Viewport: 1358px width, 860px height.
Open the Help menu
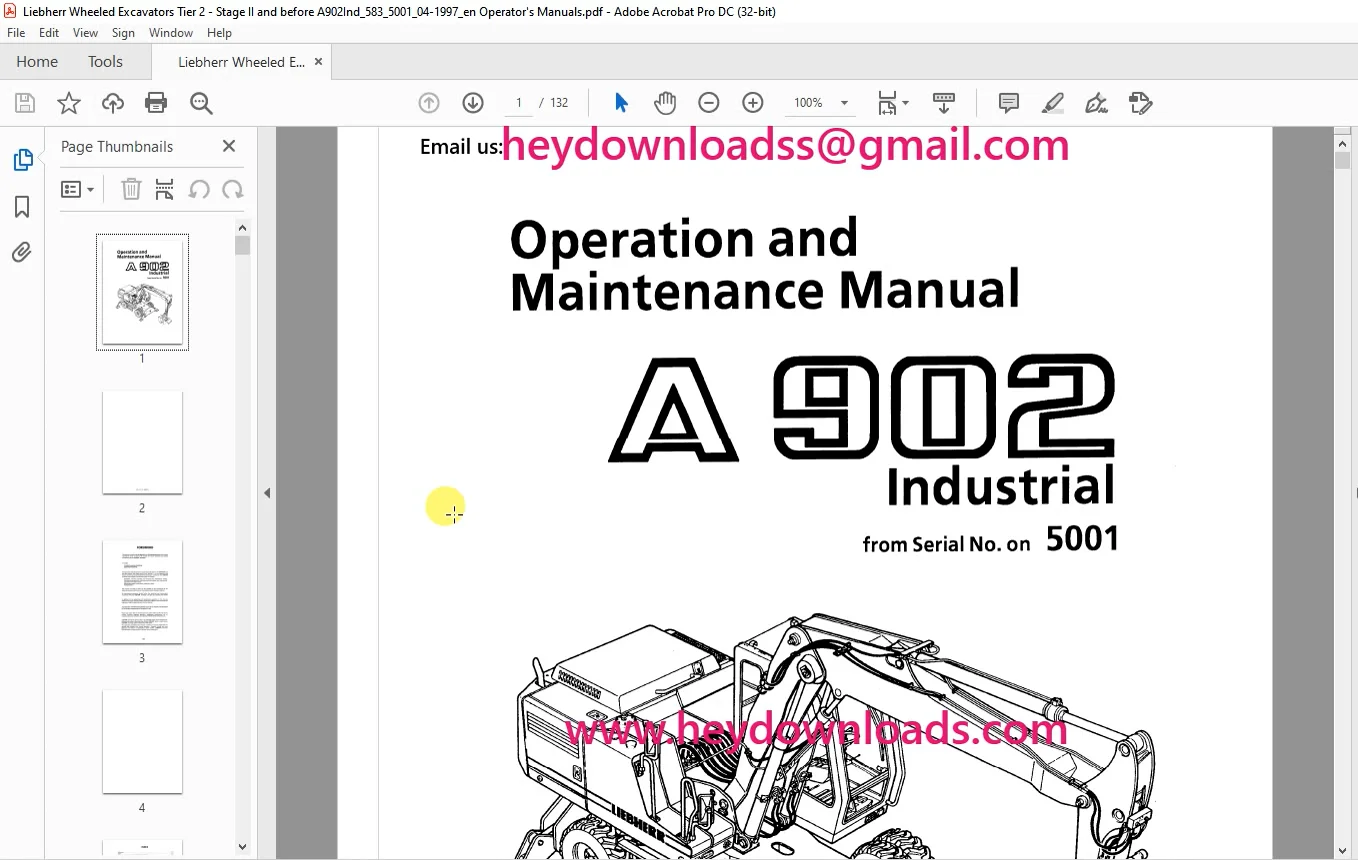[x=219, y=33]
